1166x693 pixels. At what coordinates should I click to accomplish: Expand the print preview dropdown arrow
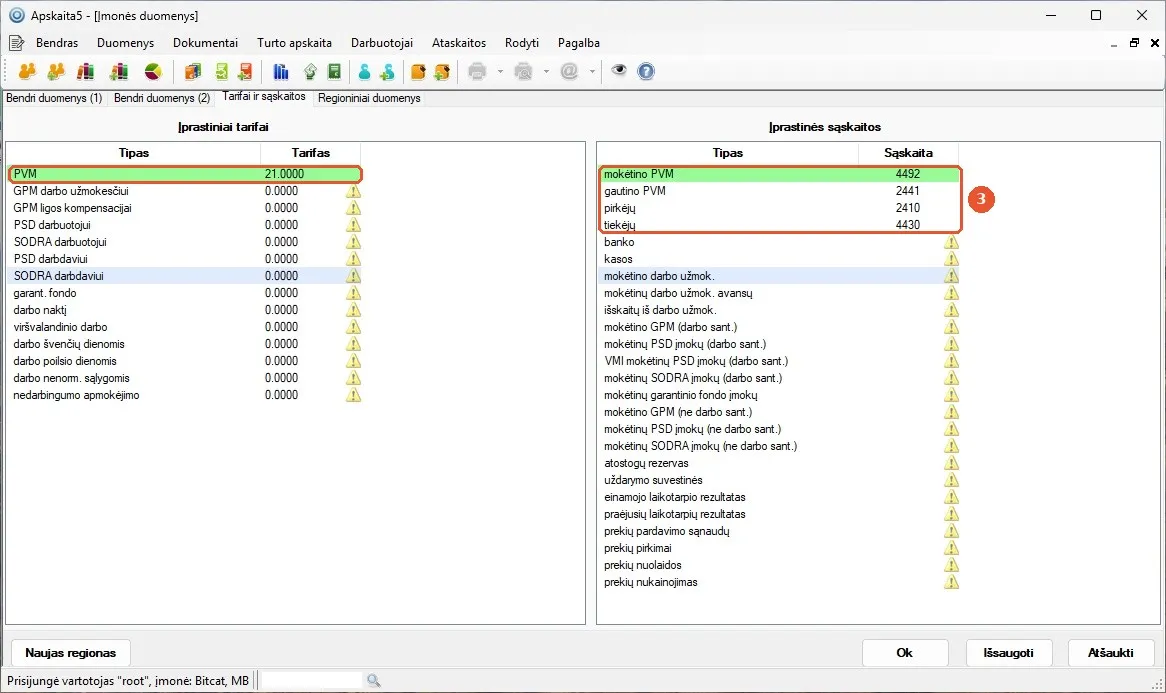[547, 71]
